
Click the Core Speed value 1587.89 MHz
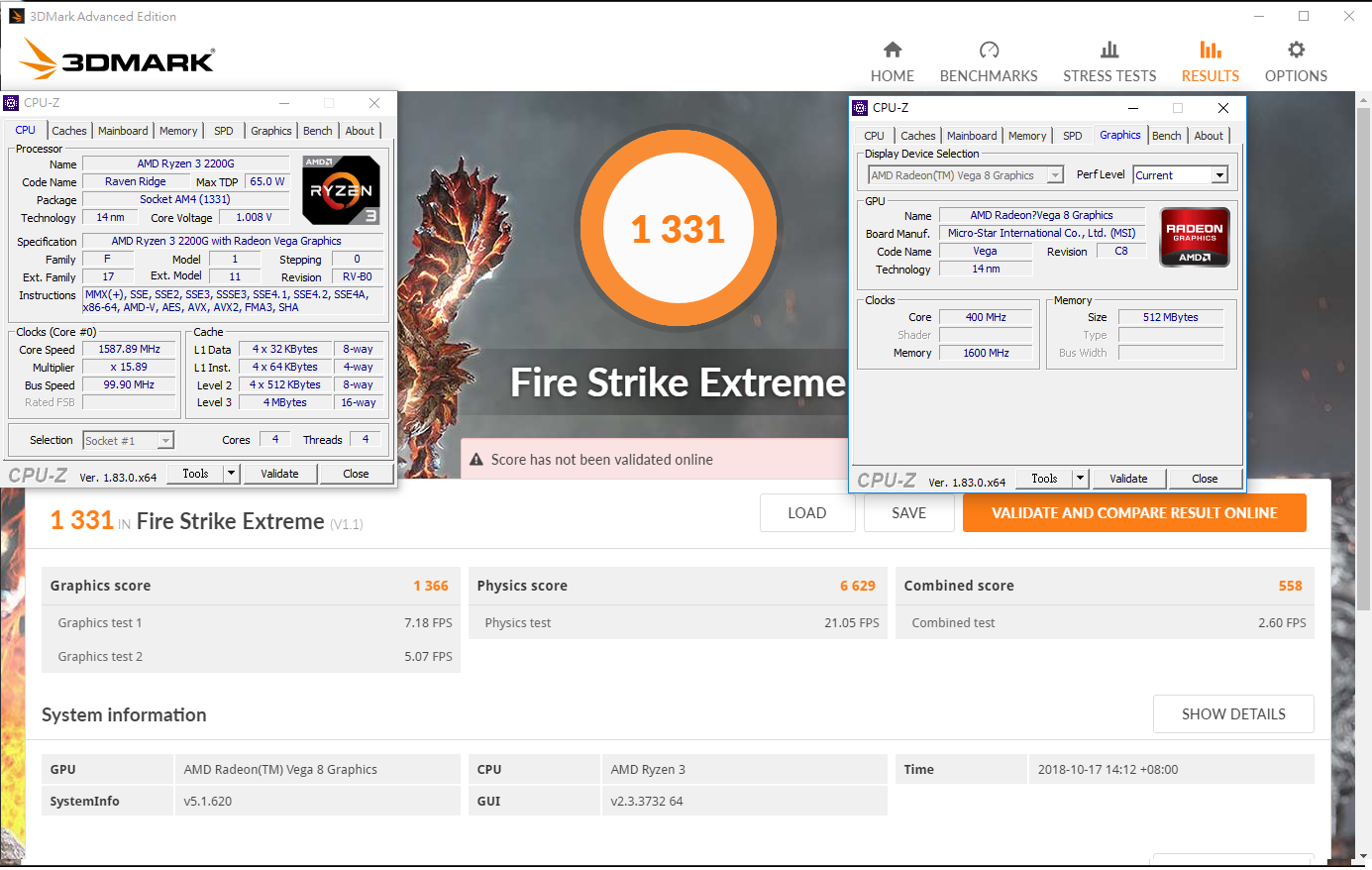pyautogui.click(x=129, y=349)
